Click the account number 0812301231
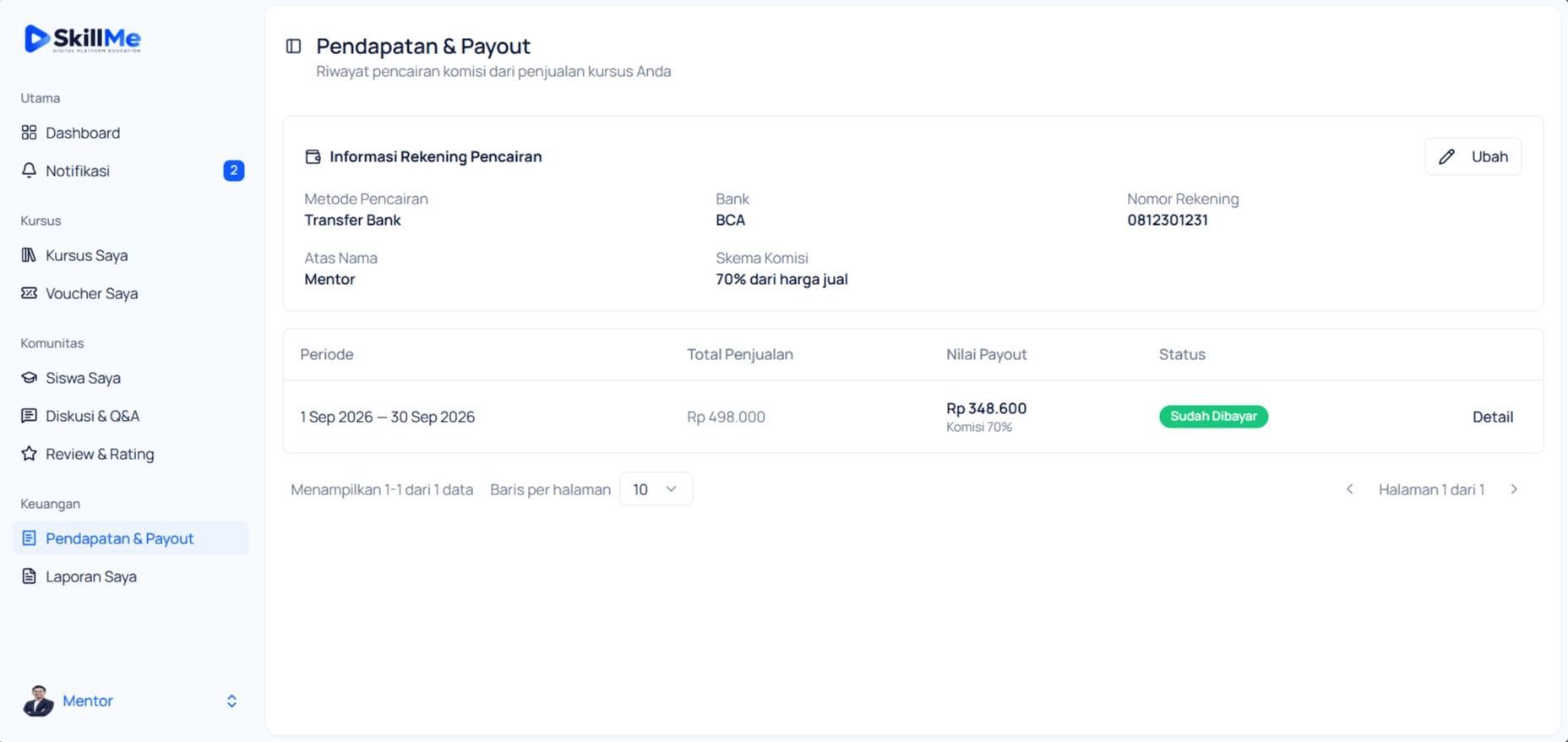Viewport: 1568px width, 742px height. tap(1168, 220)
